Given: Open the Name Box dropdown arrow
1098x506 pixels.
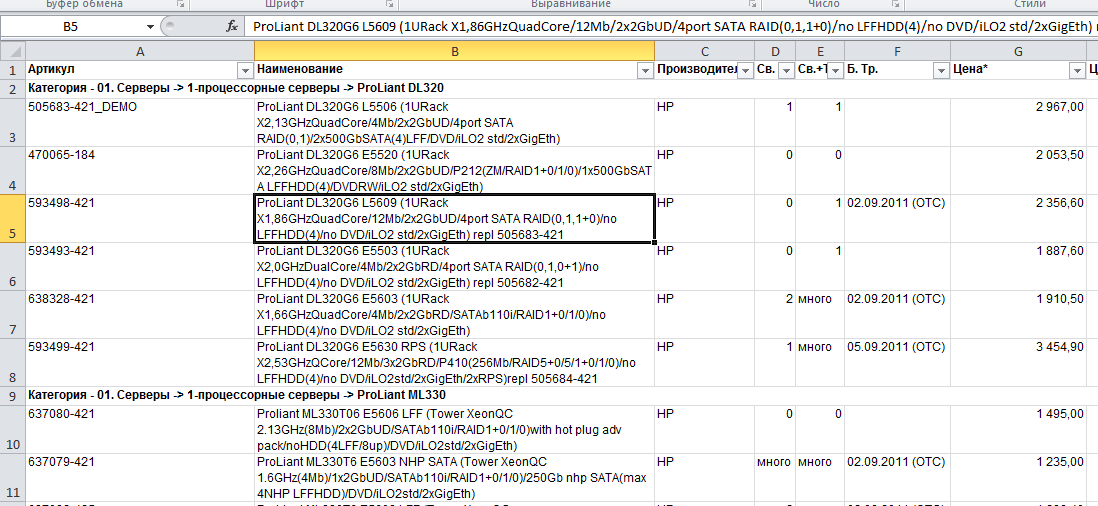Looking at the screenshot, I should point(151,27).
